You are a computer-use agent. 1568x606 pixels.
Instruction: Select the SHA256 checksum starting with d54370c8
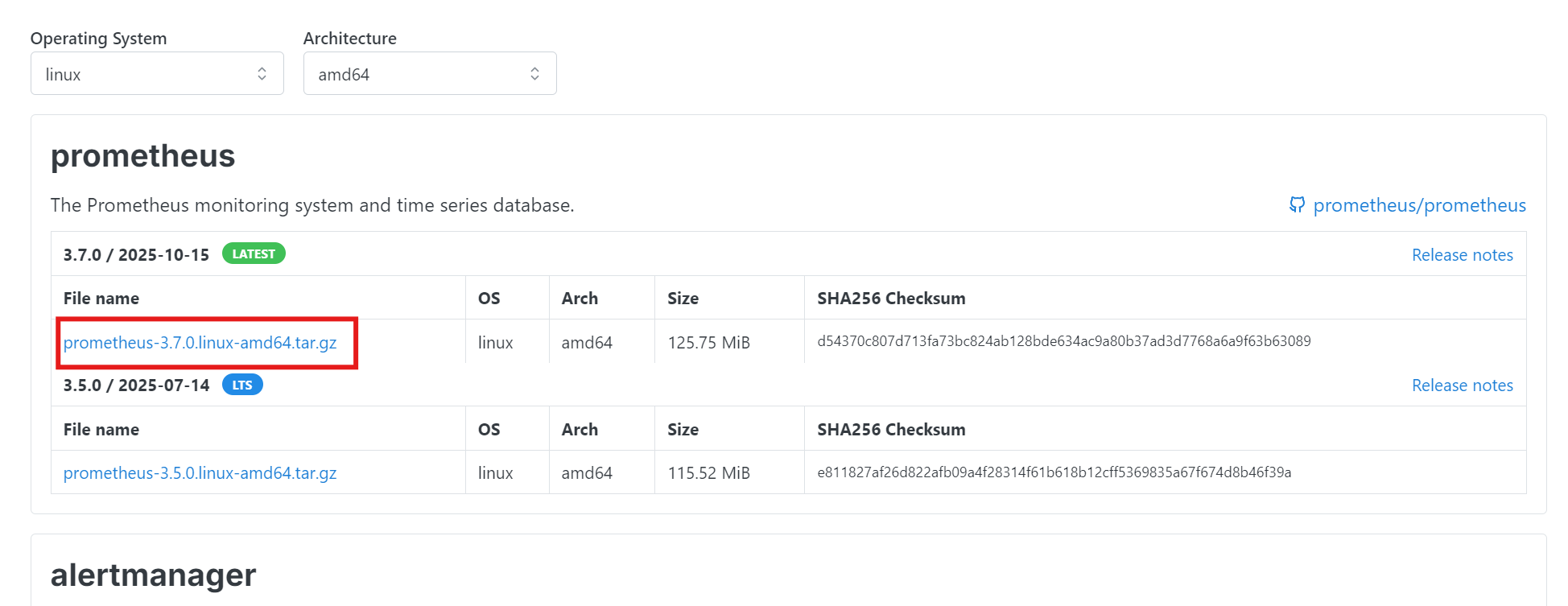click(x=1063, y=341)
